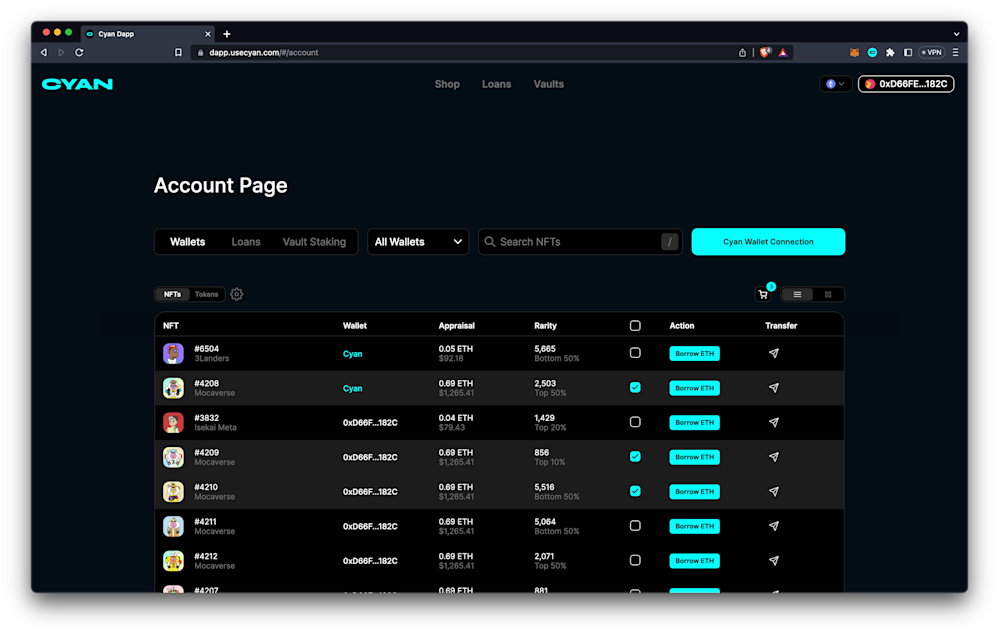The image size is (999, 634).
Task: Switch to grid view layout
Action: click(828, 294)
